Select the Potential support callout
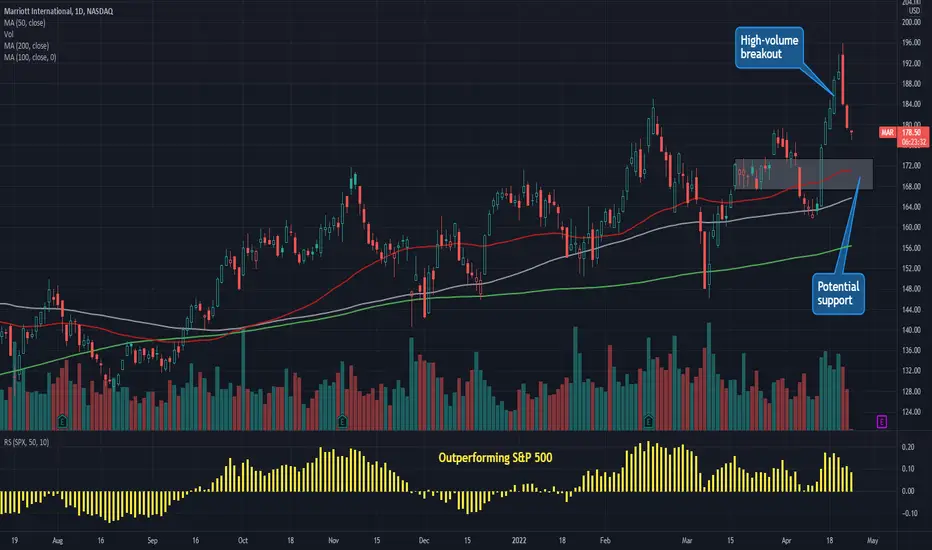The height and width of the screenshot is (550, 932). tap(838, 294)
